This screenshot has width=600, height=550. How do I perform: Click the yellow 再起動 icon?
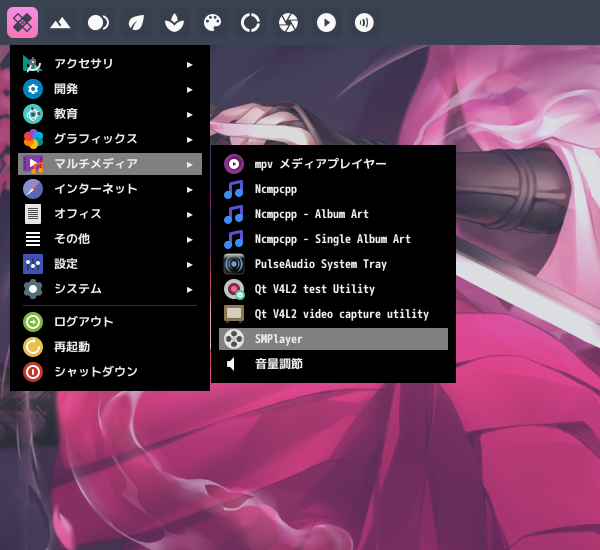(x=33, y=347)
